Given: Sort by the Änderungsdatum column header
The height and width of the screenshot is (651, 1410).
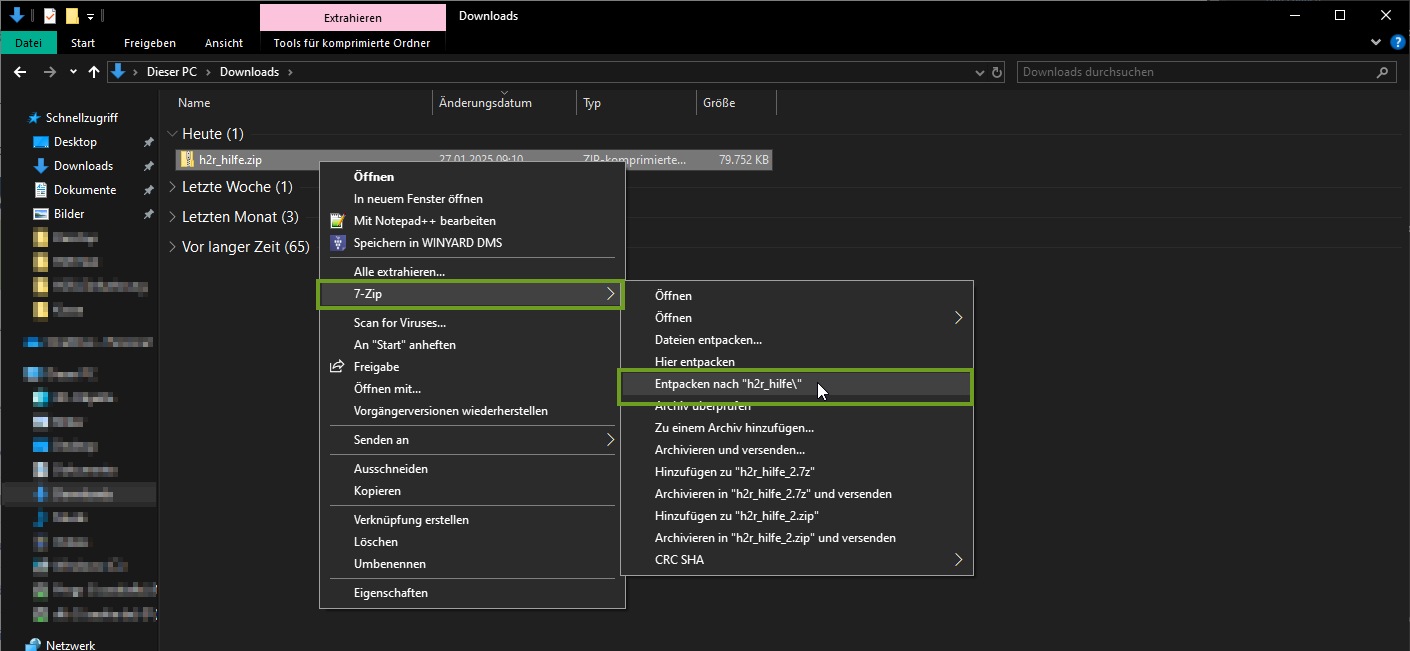Looking at the screenshot, I should 486,103.
